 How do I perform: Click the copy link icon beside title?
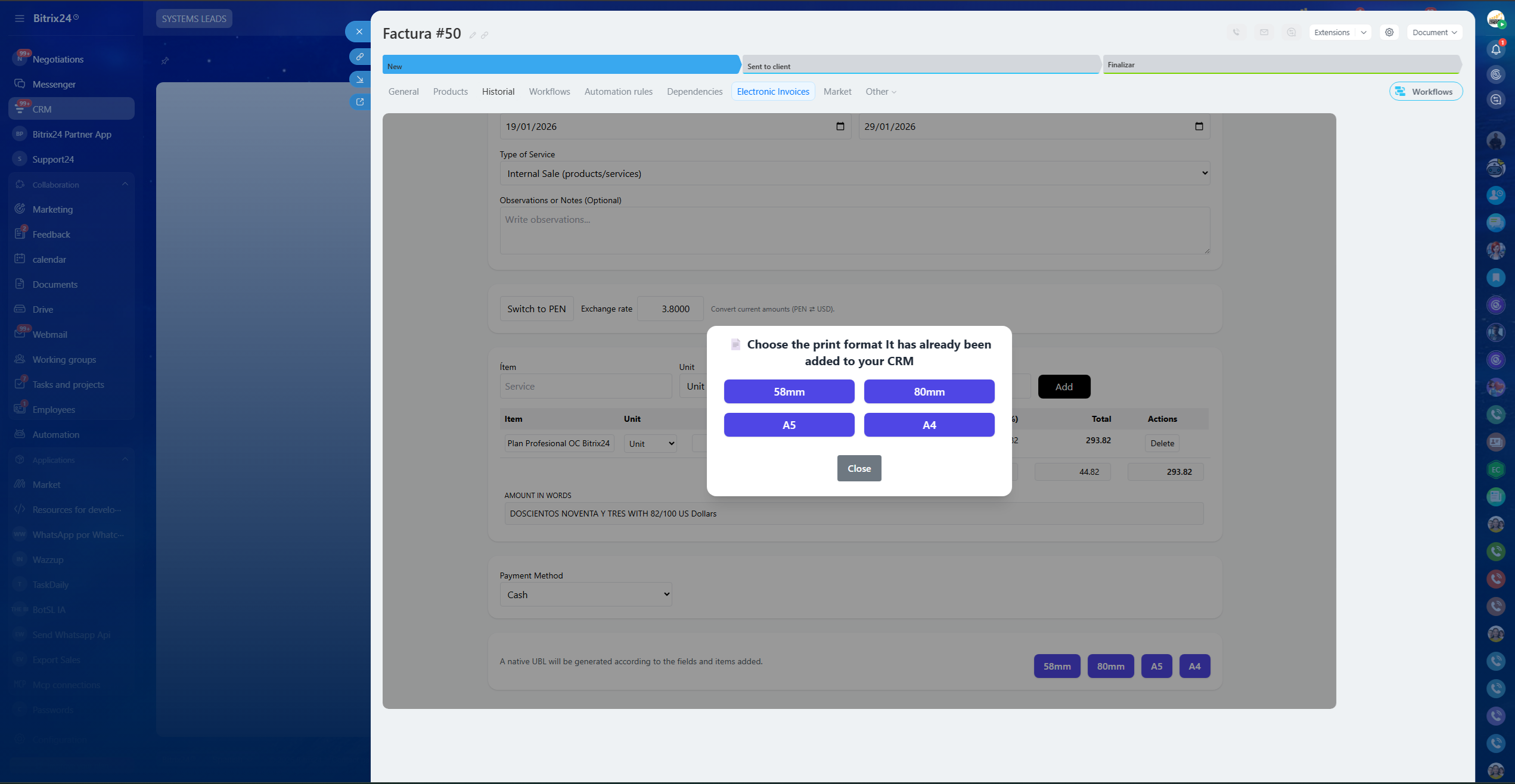pyautogui.click(x=485, y=35)
